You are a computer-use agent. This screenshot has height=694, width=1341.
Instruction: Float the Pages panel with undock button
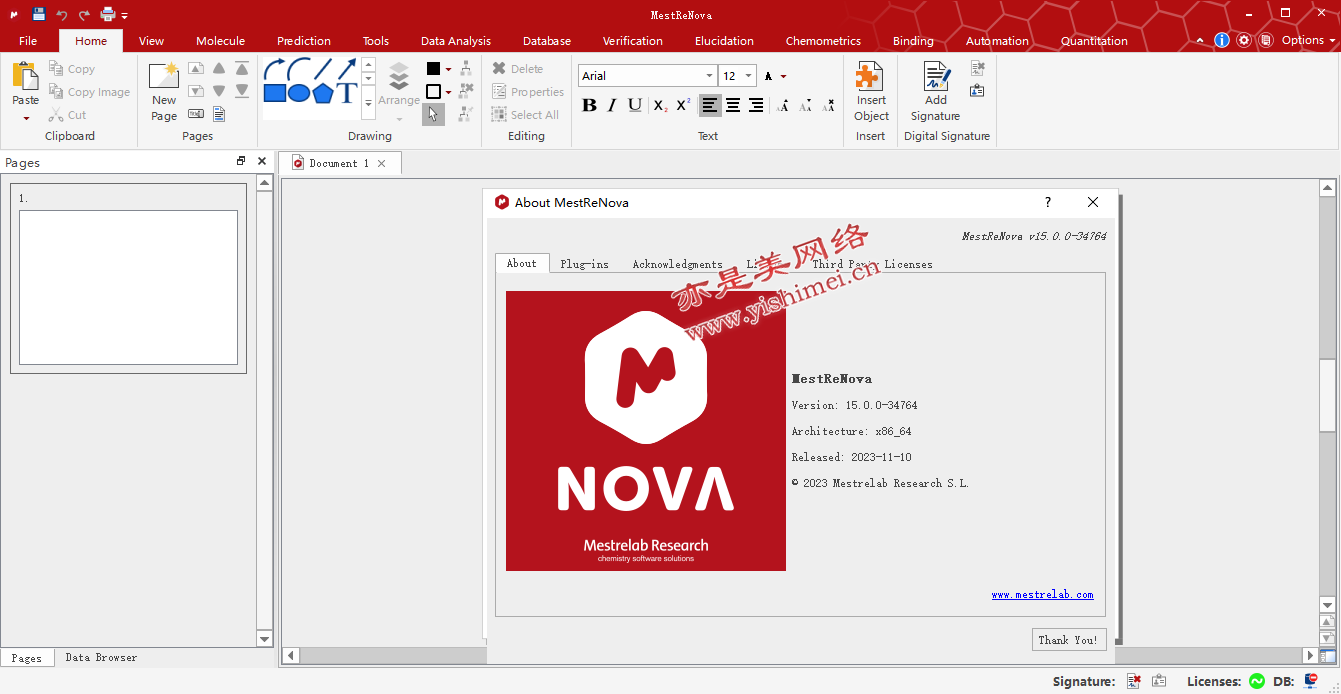(x=241, y=161)
